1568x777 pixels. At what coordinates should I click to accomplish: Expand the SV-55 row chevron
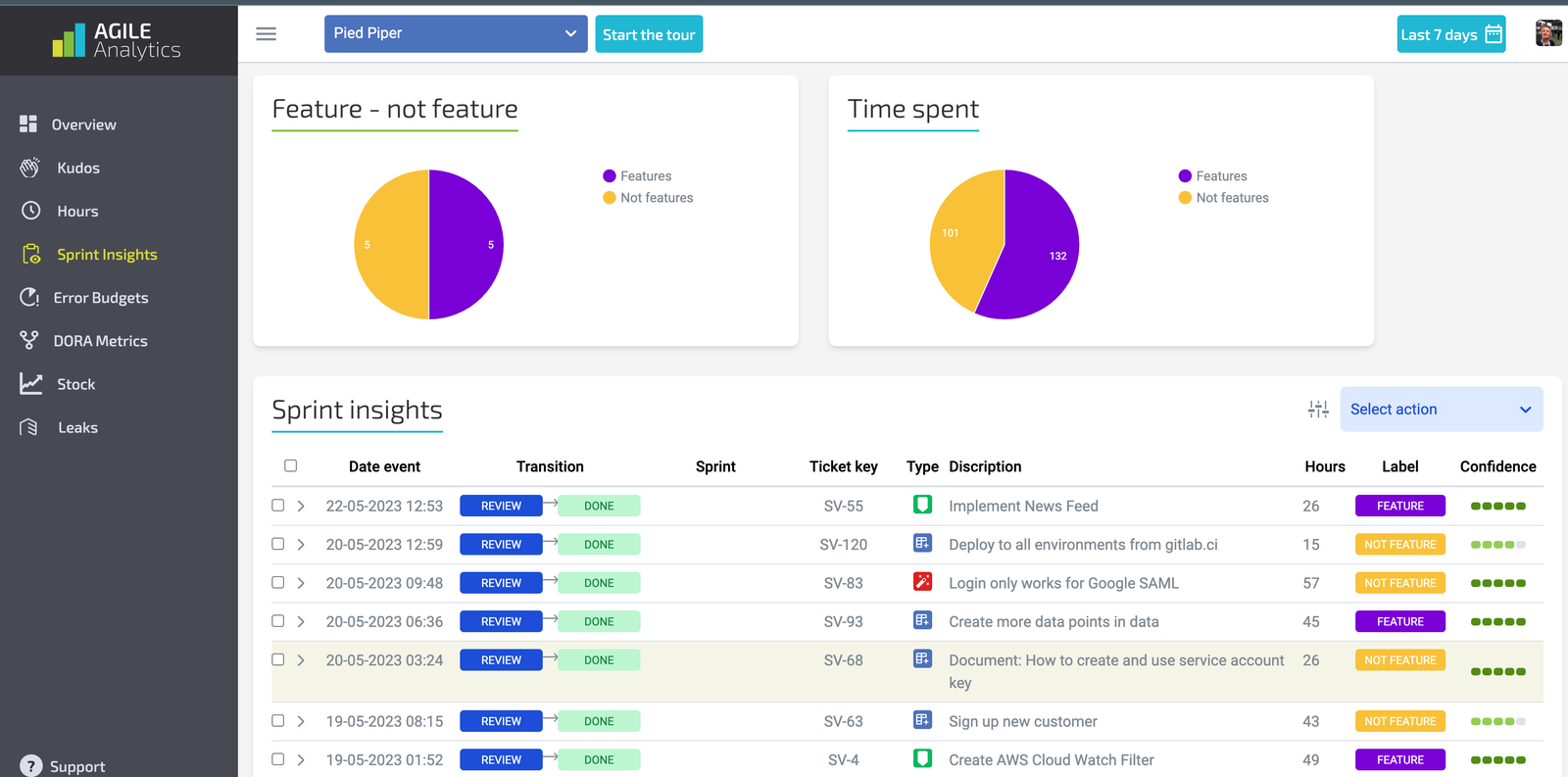click(301, 506)
